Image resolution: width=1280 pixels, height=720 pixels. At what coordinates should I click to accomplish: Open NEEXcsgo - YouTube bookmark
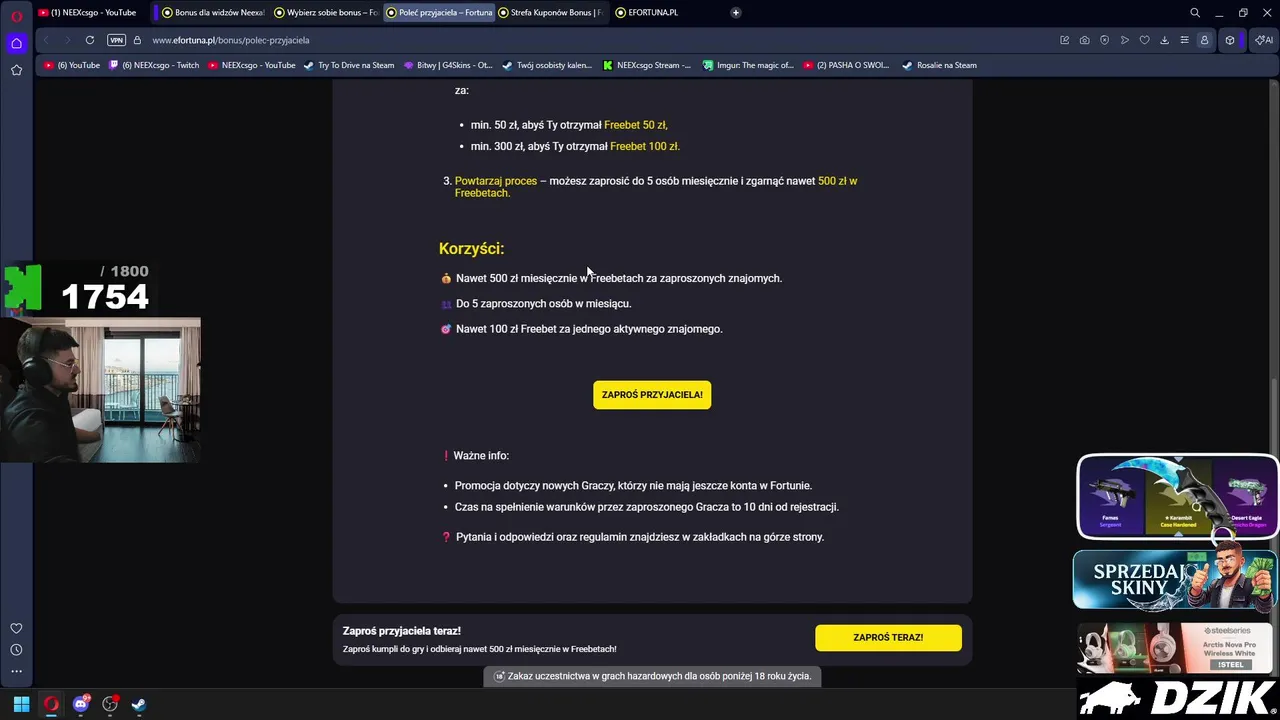(x=252, y=65)
